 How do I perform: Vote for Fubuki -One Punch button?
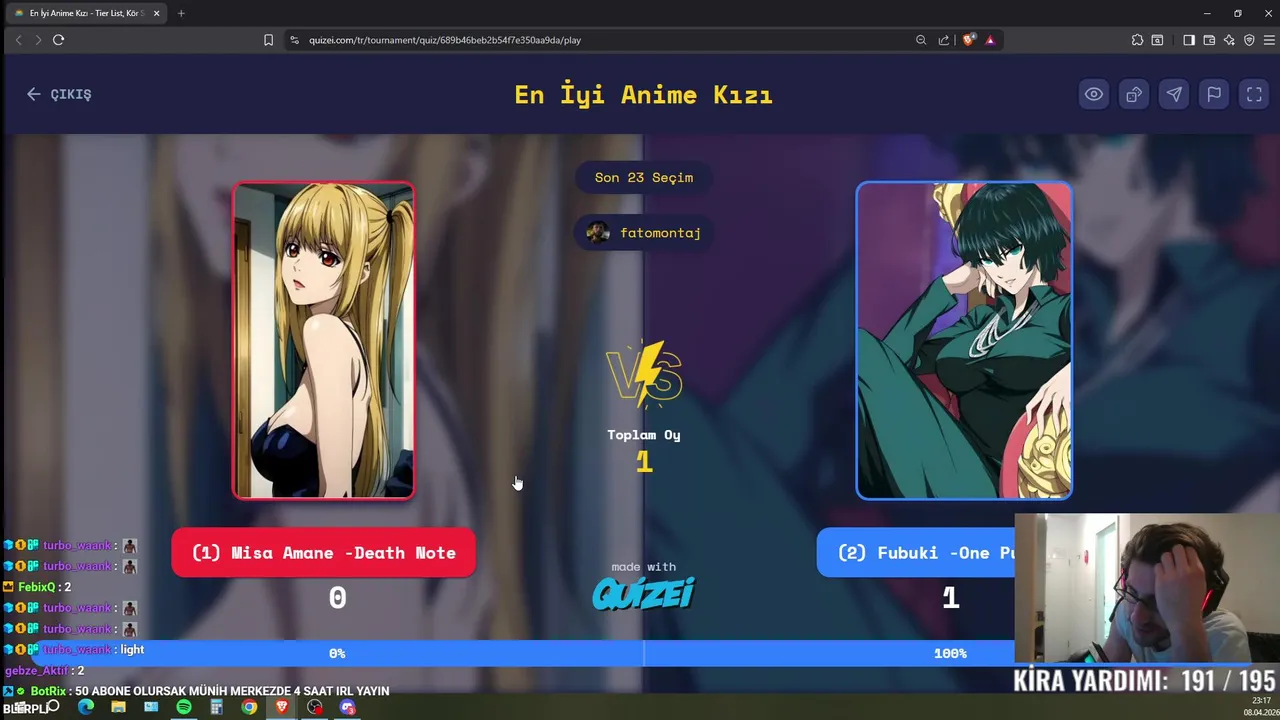pos(917,553)
